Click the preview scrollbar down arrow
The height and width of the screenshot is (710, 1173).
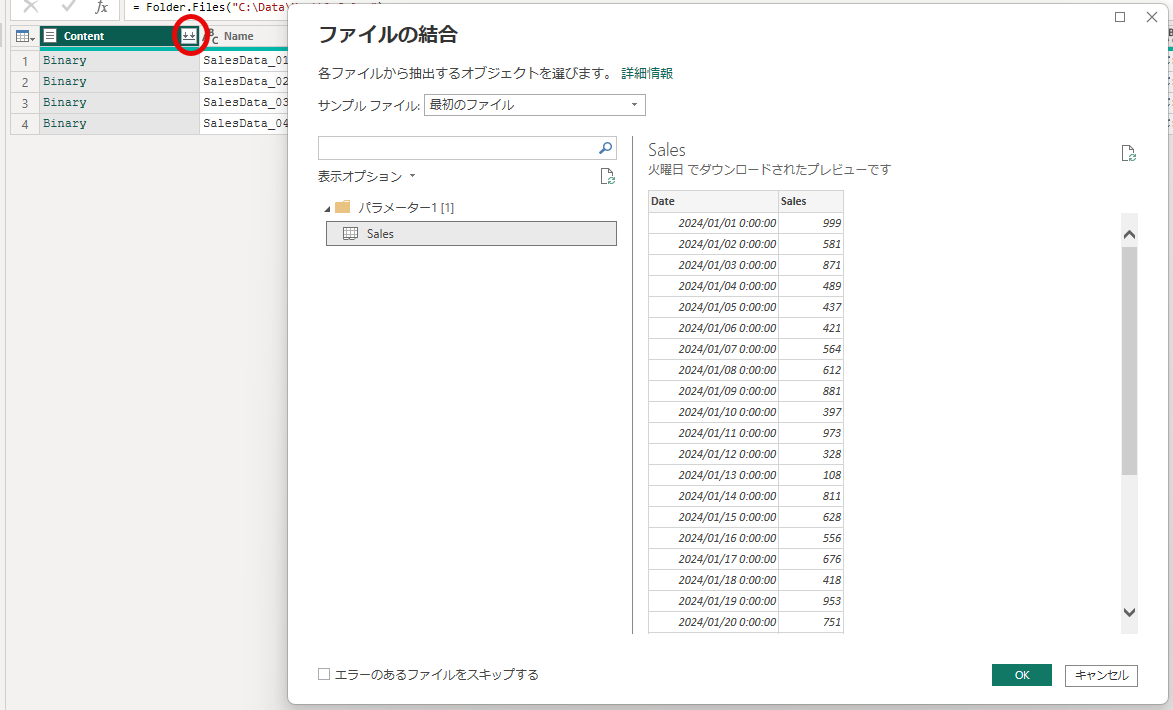[x=1130, y=612]
